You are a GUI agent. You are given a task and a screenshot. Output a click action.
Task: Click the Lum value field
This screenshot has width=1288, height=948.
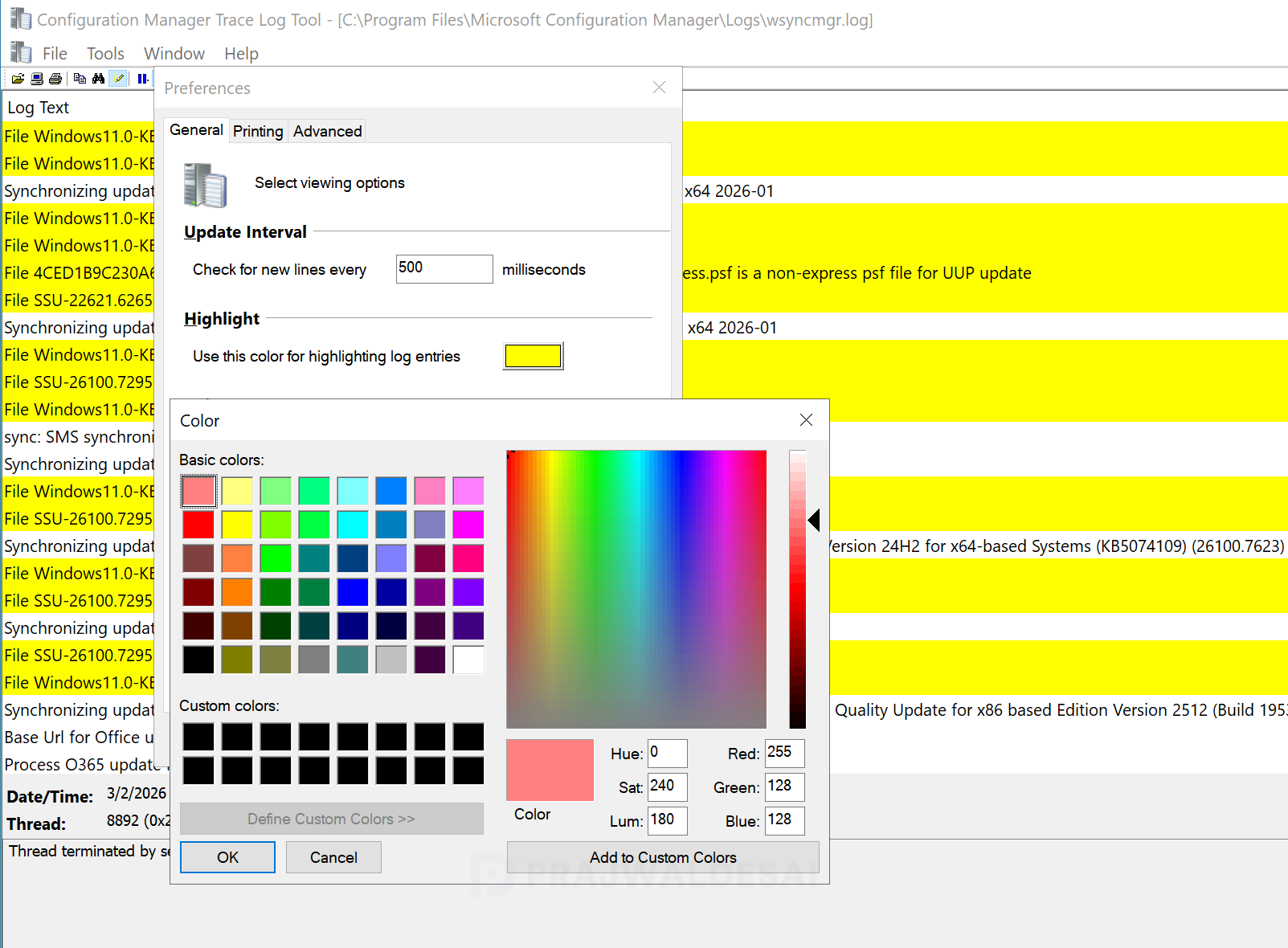(668, 820)
